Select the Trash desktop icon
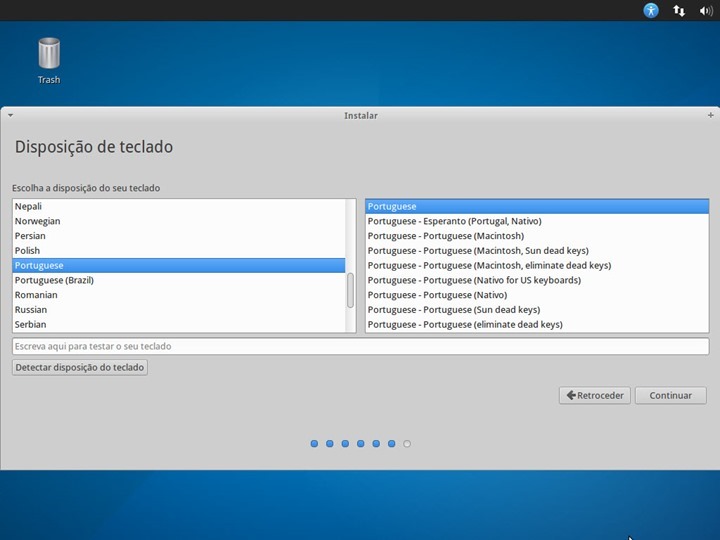This screenshot has width=720, height=540. 49,61
